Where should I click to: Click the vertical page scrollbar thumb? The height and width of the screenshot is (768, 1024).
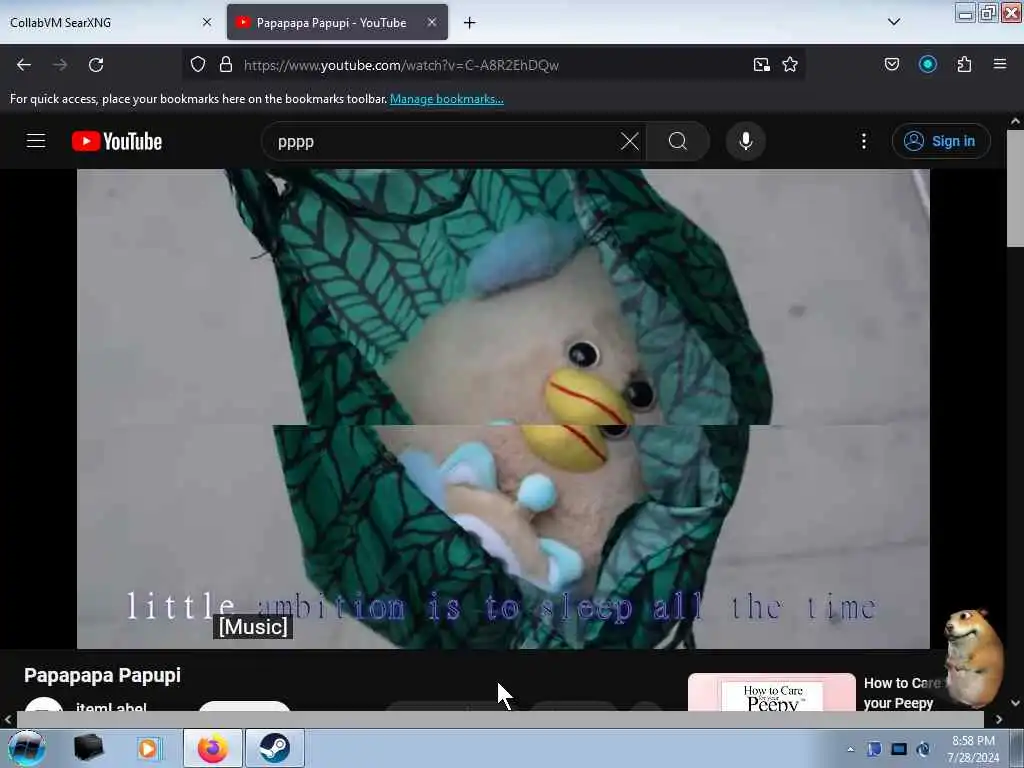1015,188
